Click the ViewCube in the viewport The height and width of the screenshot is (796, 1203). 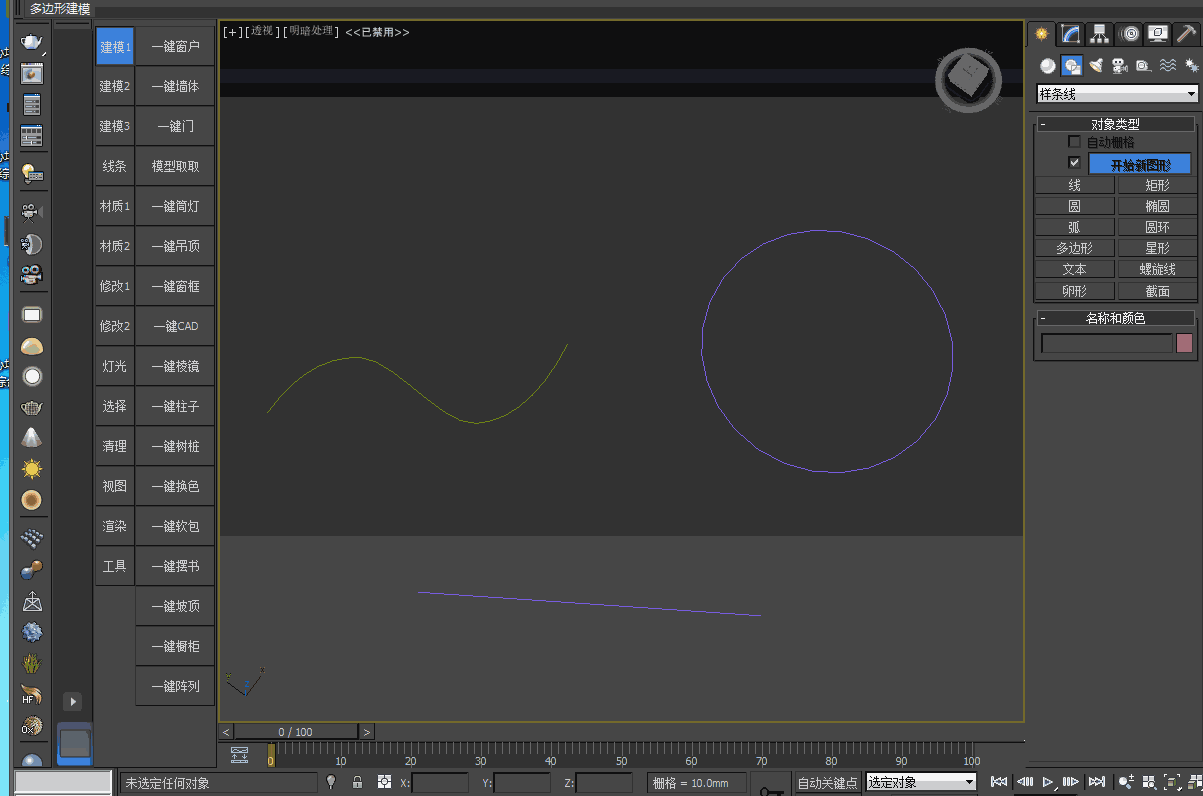968,77
